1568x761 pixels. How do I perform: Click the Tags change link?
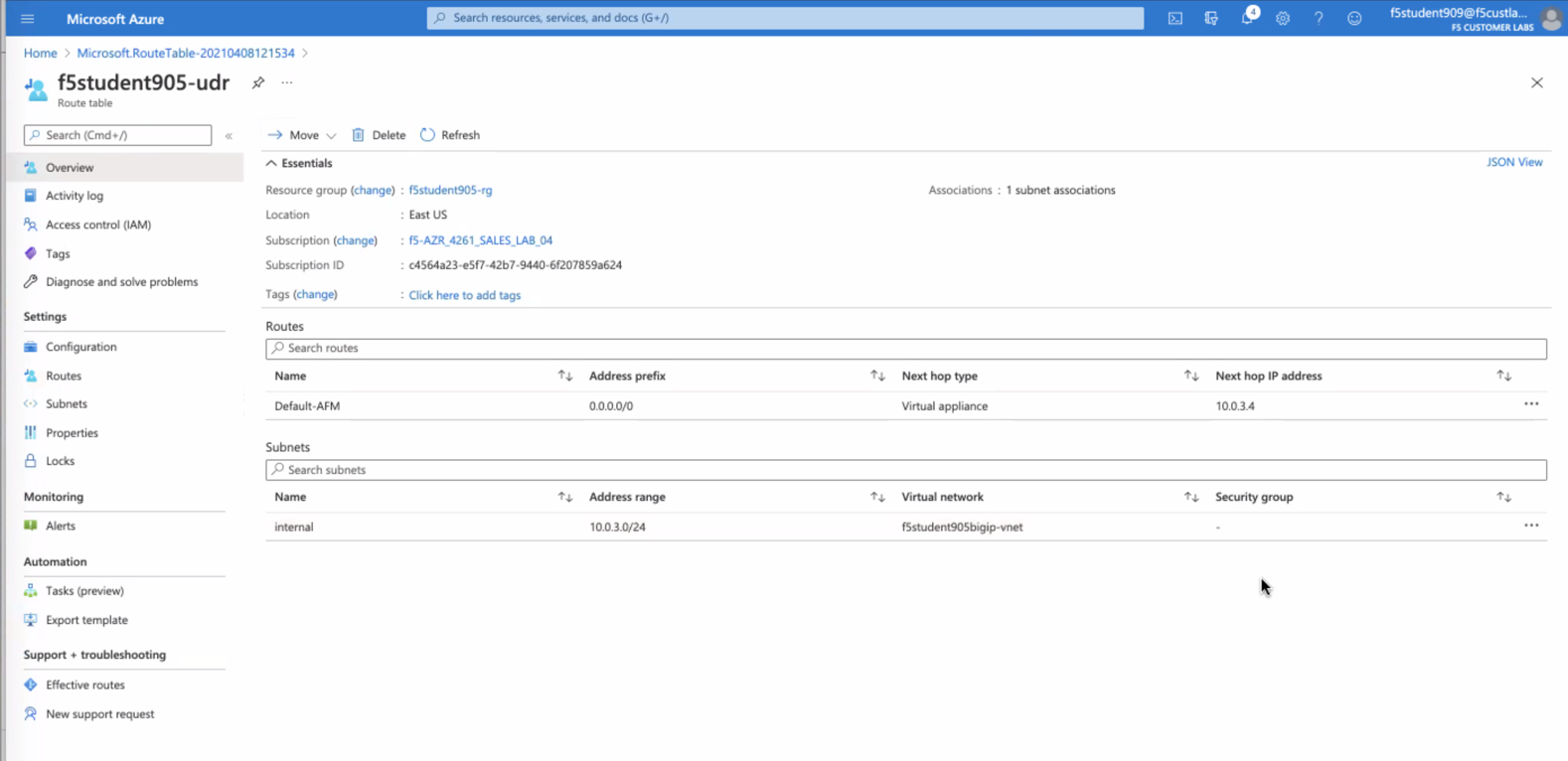pyautogui.click(x=315, y=294)
